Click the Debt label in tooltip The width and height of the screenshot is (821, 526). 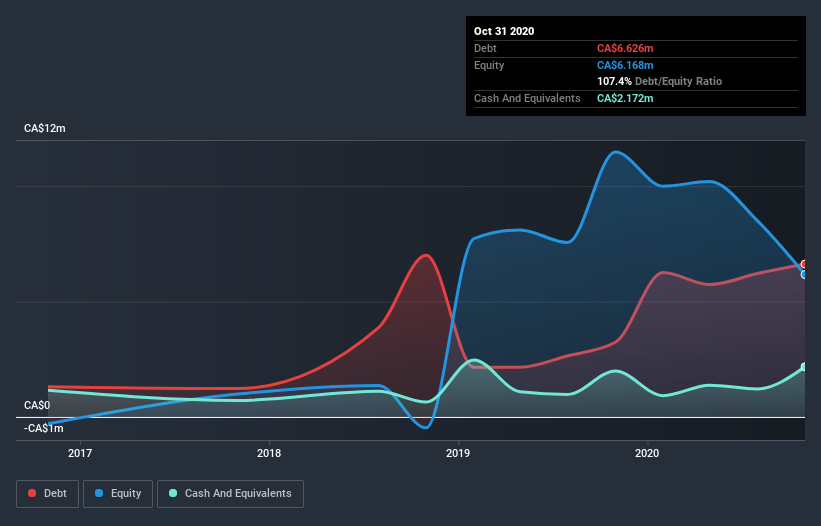pos(485,49)
